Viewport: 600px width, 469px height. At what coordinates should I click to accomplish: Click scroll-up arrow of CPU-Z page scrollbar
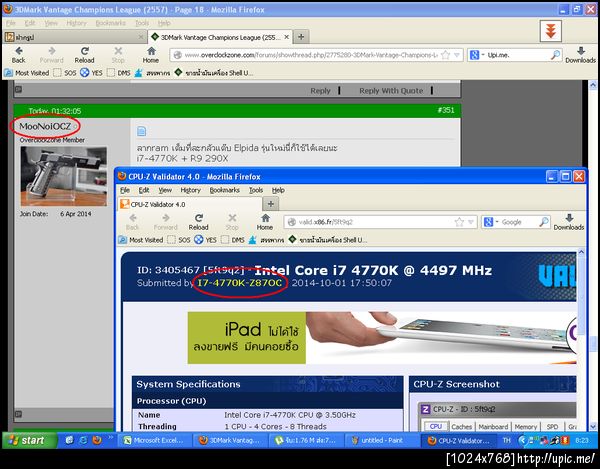pyautogui.click(x=581, y=252)
